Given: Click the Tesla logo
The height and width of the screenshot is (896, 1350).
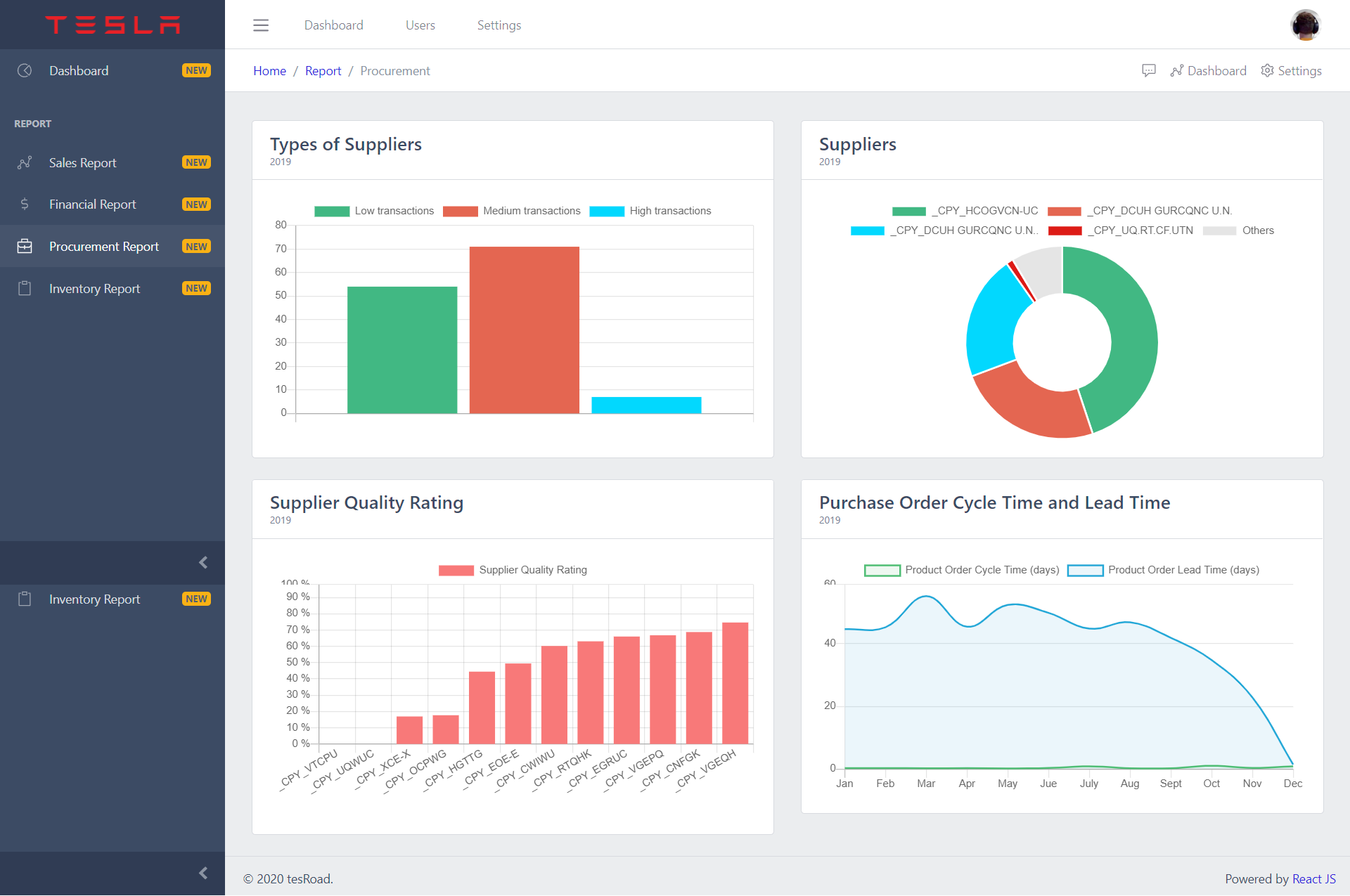Looking at the screenshot, I should tap(112, 25).
